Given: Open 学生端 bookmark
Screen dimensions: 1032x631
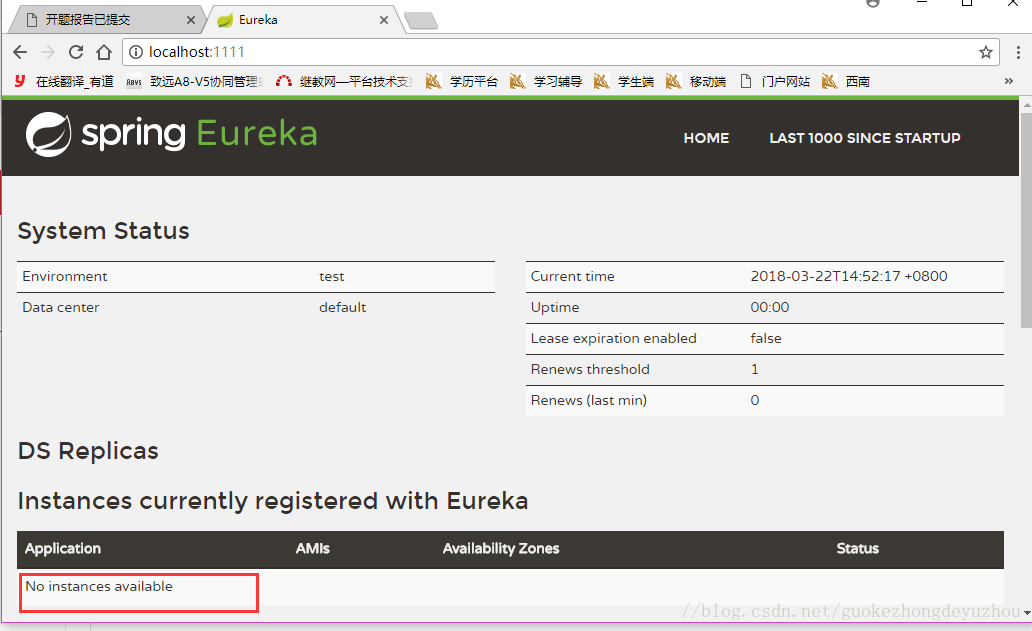Looking at the screenshot, I should click(x=624, y=81).
